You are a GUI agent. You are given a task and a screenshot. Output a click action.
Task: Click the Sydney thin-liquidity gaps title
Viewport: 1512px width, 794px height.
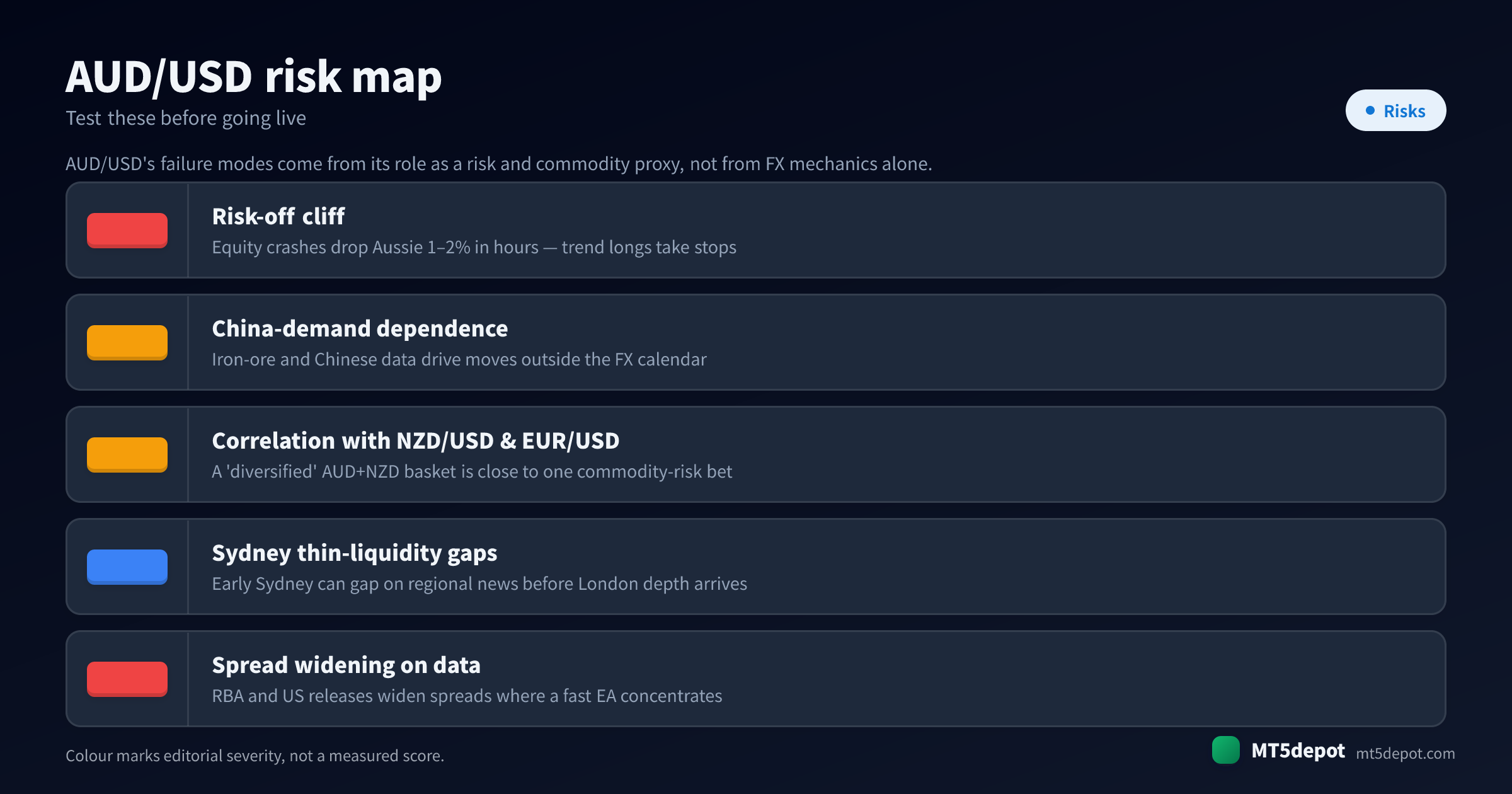click(355, 553)
